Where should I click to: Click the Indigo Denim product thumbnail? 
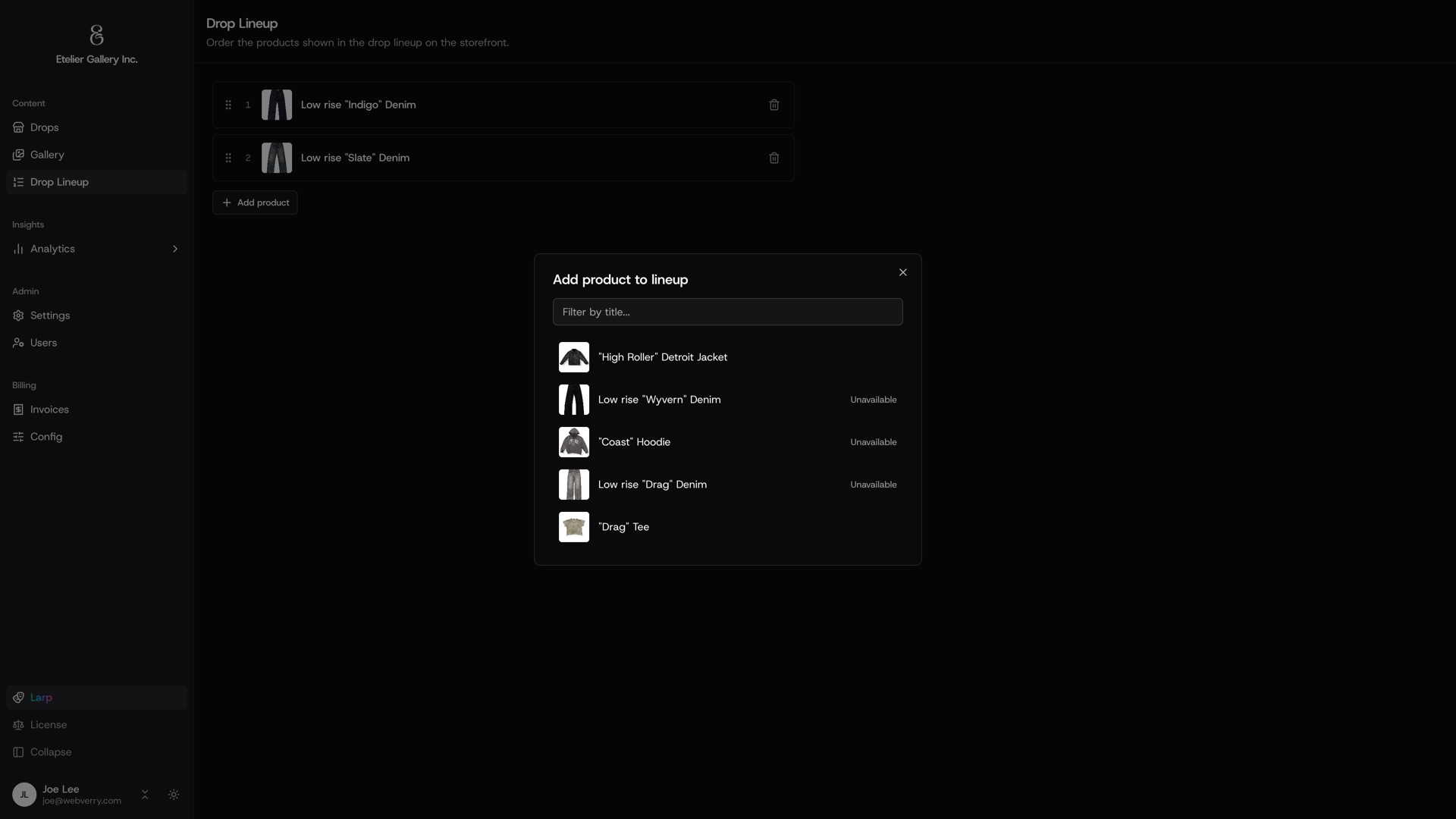(277, 105)
